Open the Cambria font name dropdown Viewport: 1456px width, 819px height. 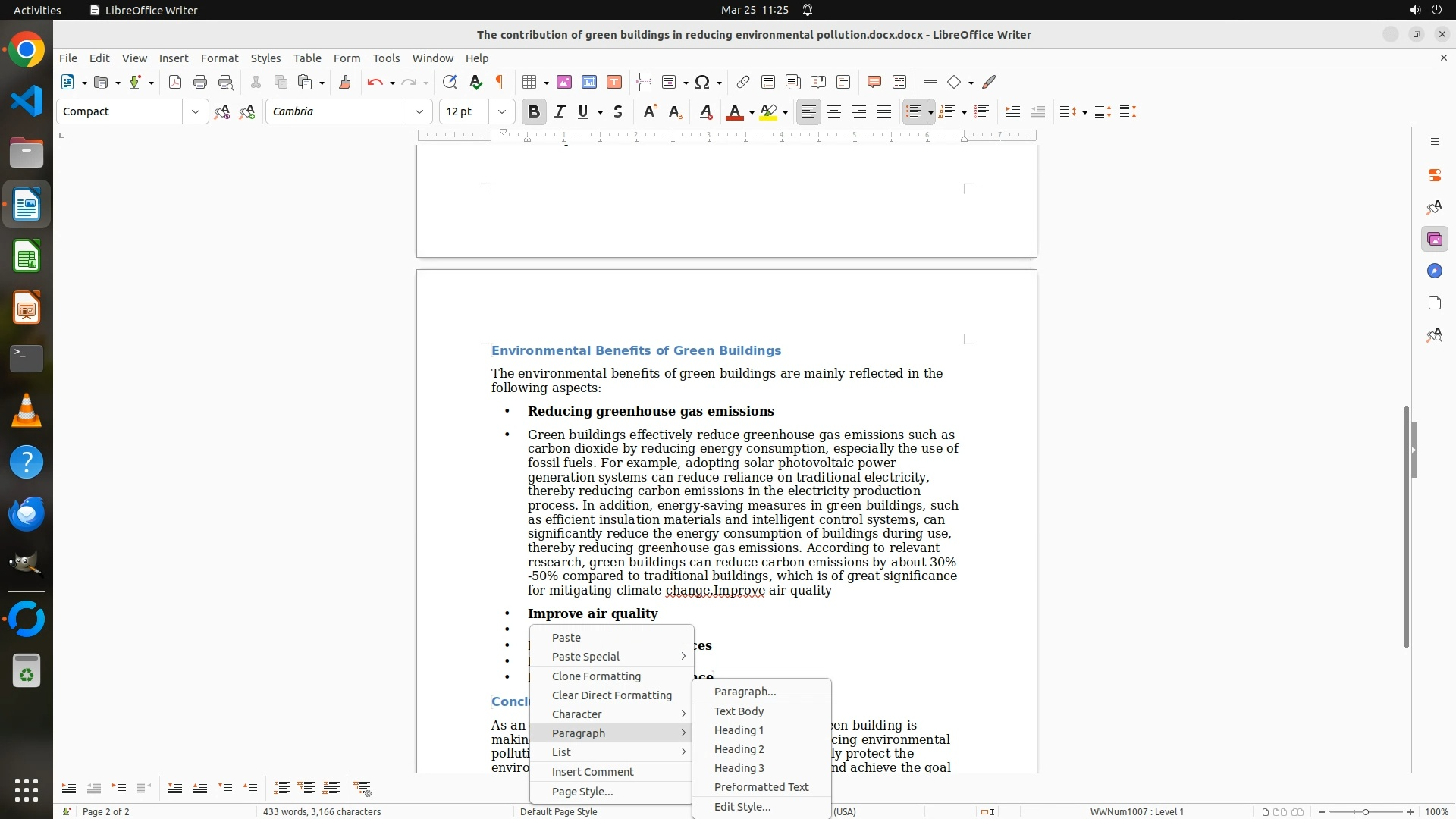click(x=419, y=112)
